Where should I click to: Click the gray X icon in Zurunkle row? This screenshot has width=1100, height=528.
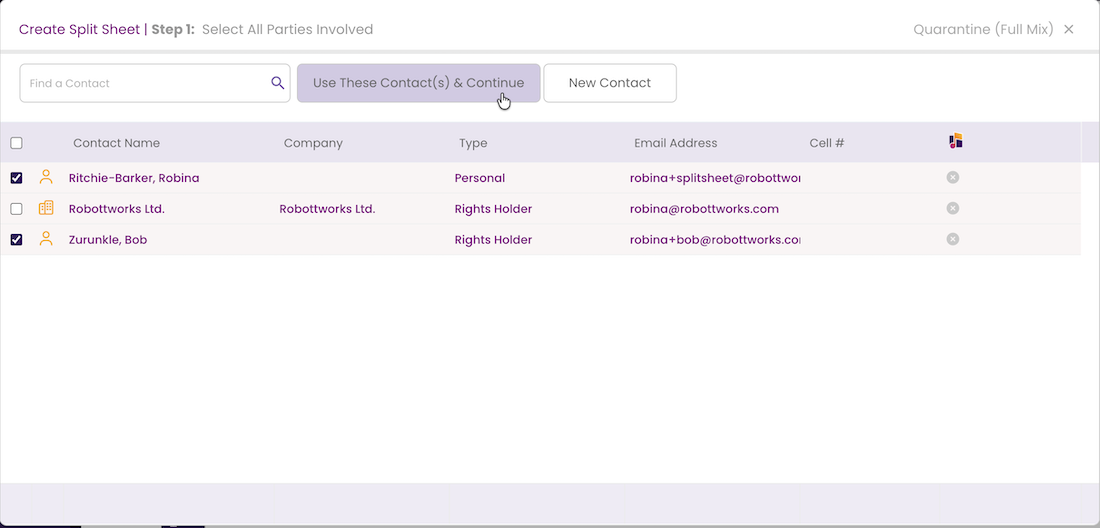pos(953,239)
